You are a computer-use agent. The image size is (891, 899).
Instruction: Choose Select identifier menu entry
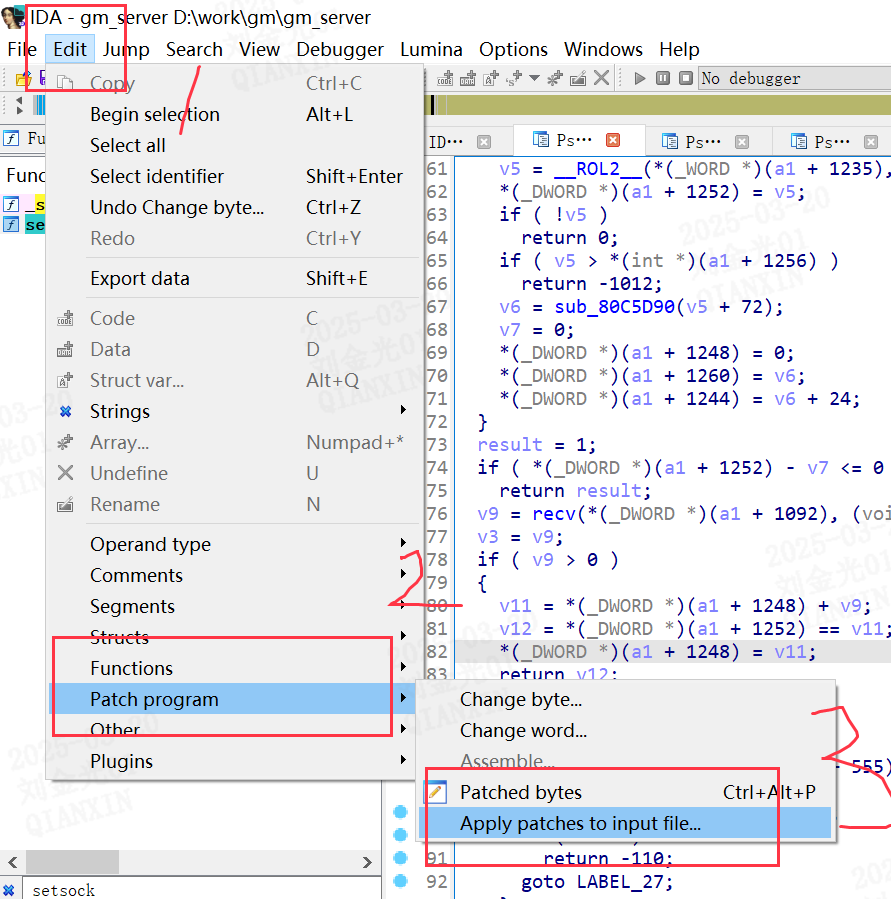tap(235, 177)
